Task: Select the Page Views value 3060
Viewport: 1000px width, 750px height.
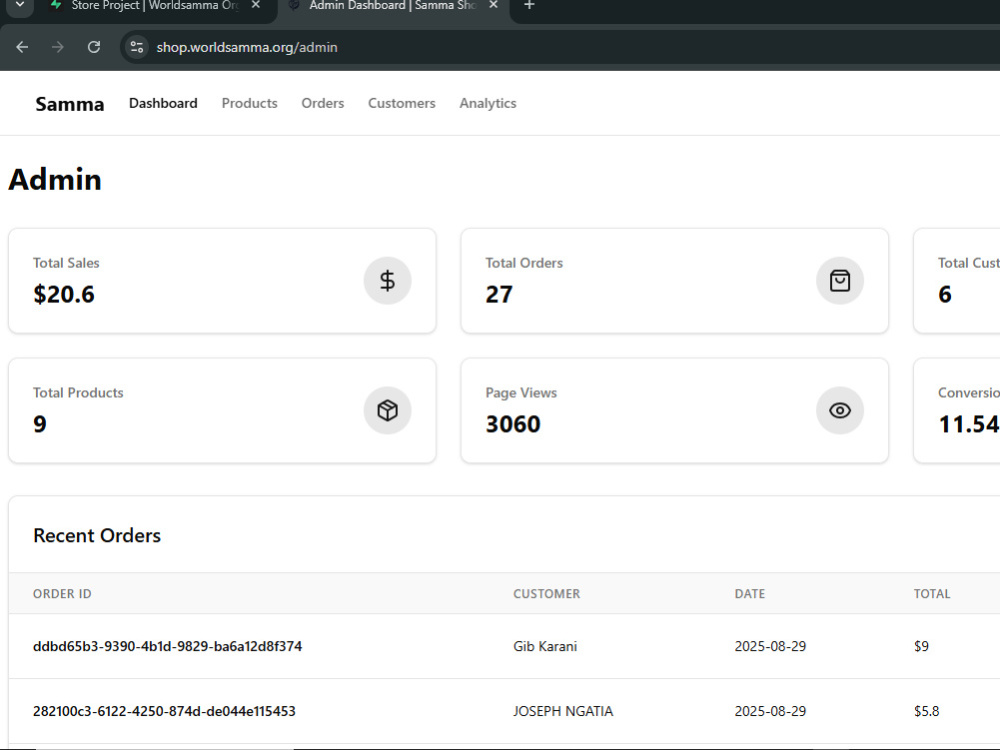Action: (513, 424)
